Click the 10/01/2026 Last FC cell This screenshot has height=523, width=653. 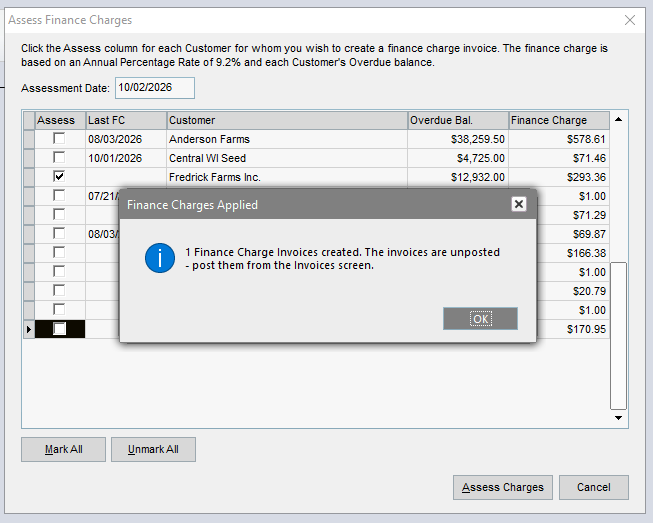tap(126, 158)
